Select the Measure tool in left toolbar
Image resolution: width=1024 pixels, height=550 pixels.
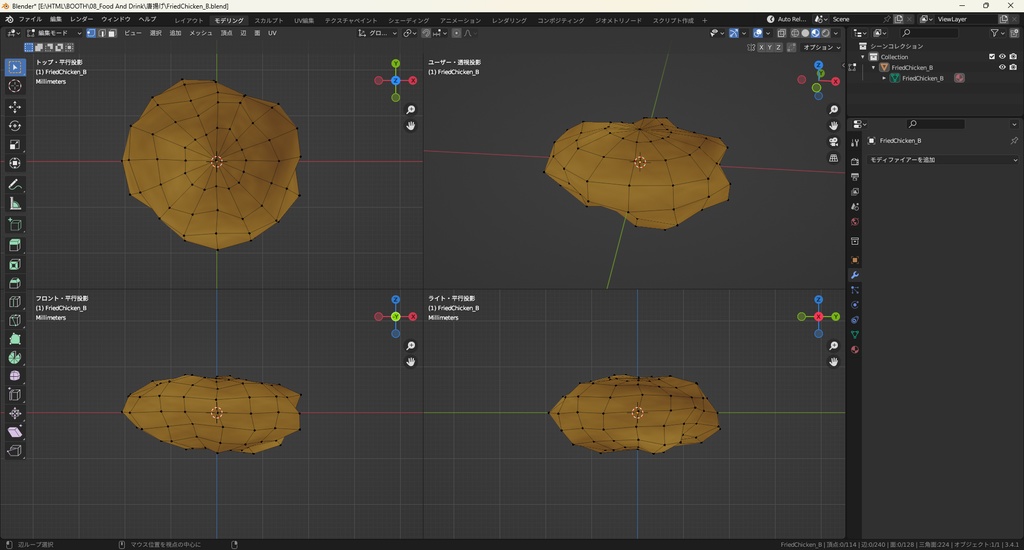click(x=15, y=203)
